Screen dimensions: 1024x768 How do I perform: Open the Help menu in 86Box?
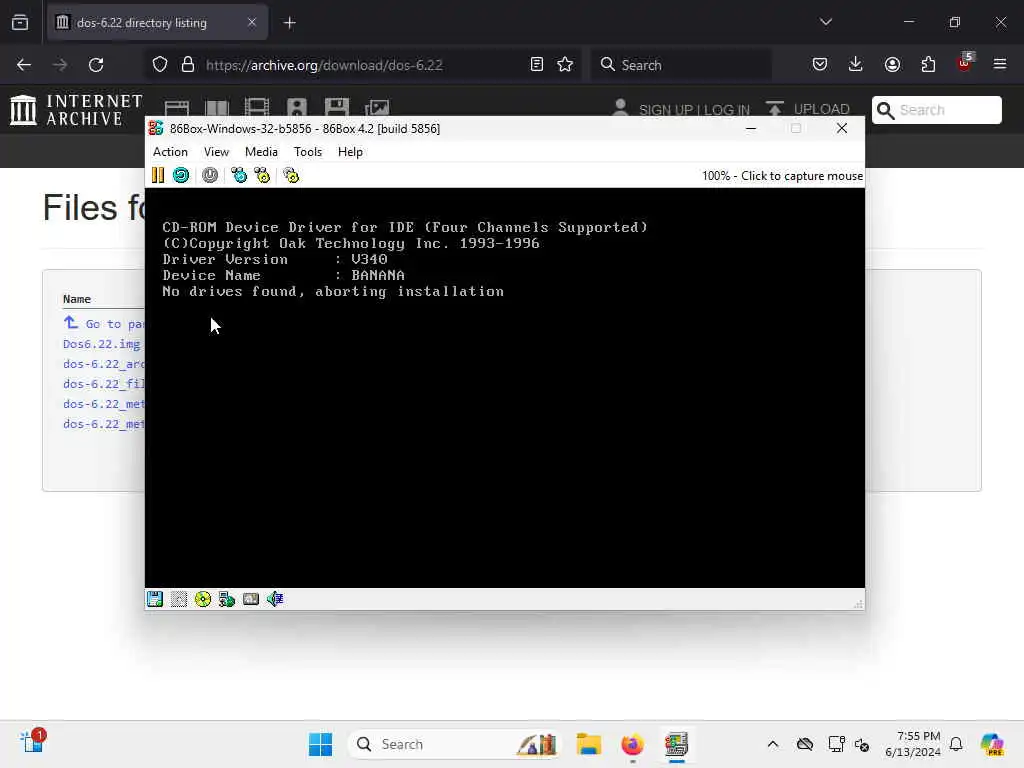coord(350,152)
